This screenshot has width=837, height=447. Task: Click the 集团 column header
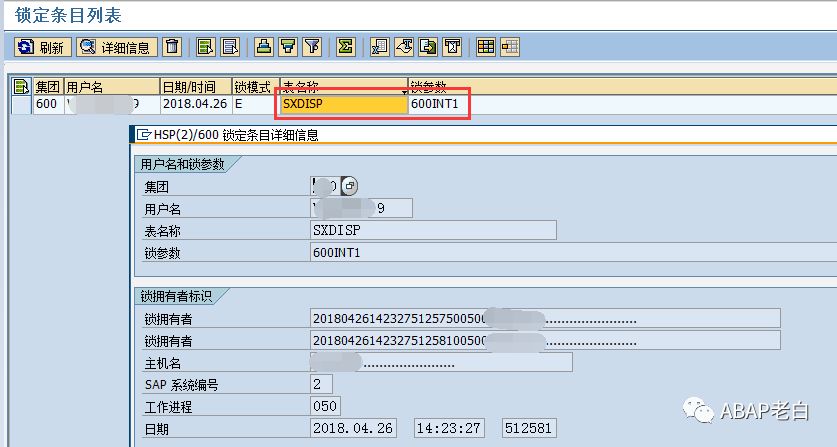pyautogui.click(x=48, y=87)
